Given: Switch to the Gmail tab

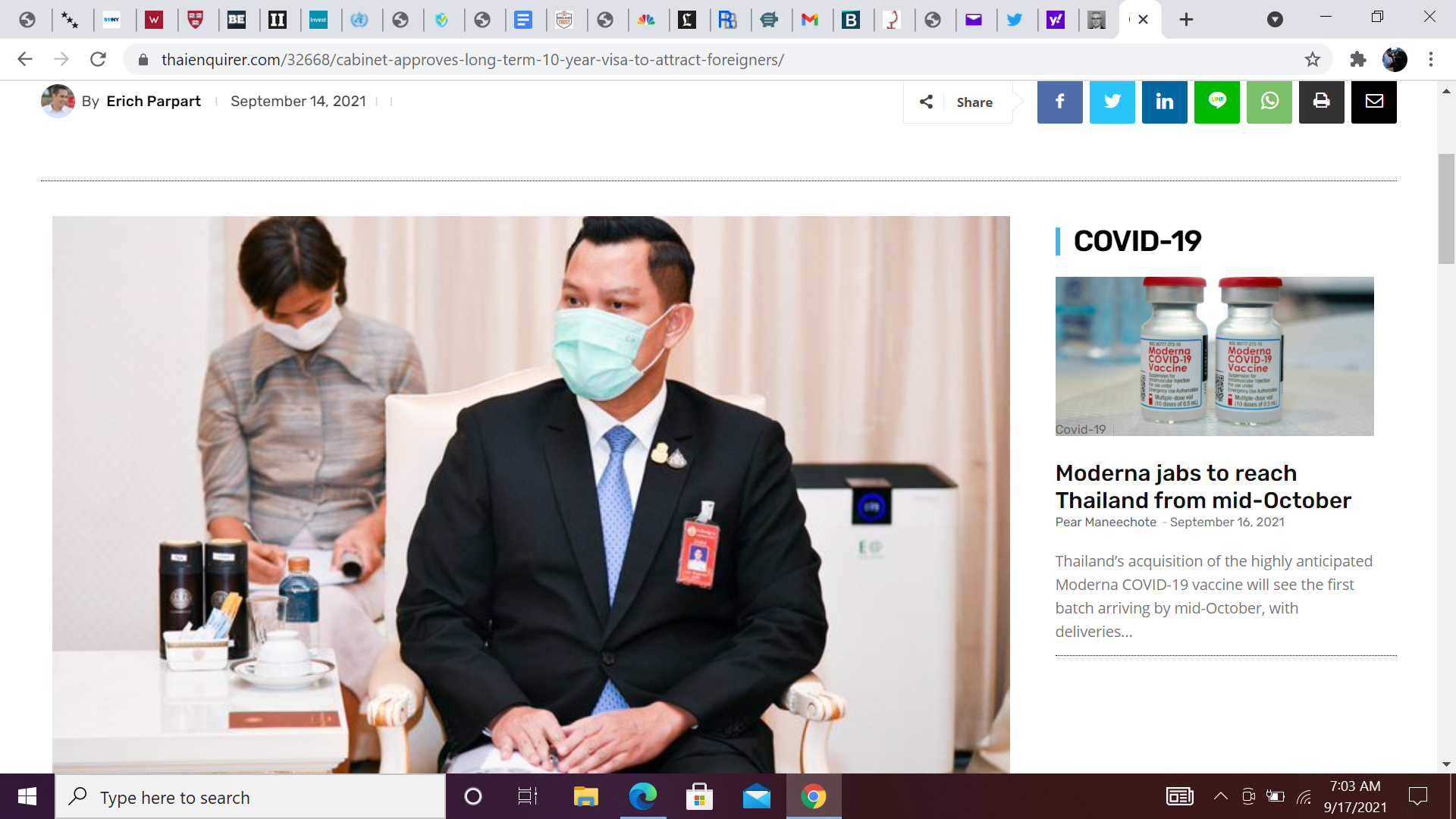Looking at the screenshot, I should click(x=810, y=20).
